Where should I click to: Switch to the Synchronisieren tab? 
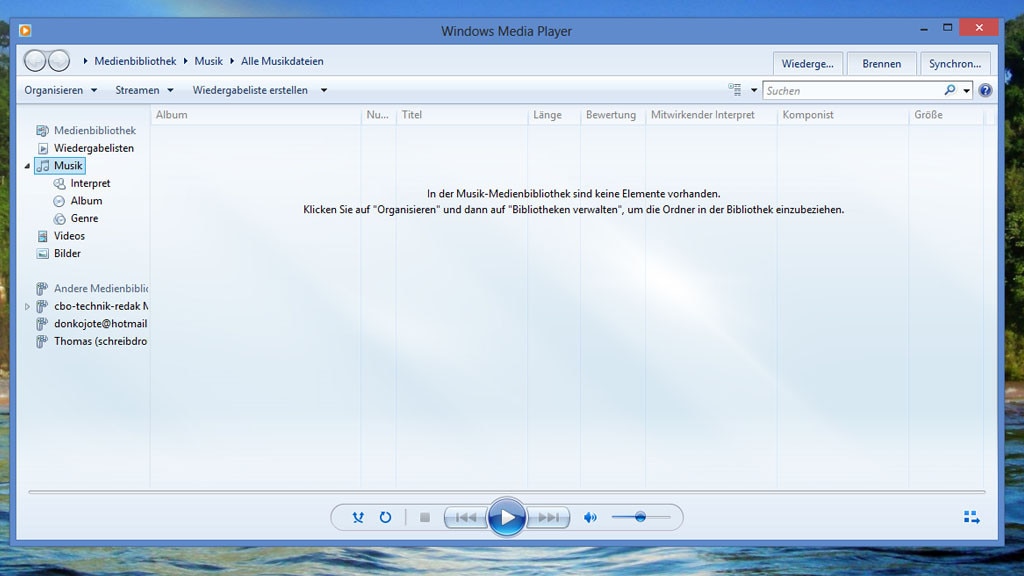(954, 63)
